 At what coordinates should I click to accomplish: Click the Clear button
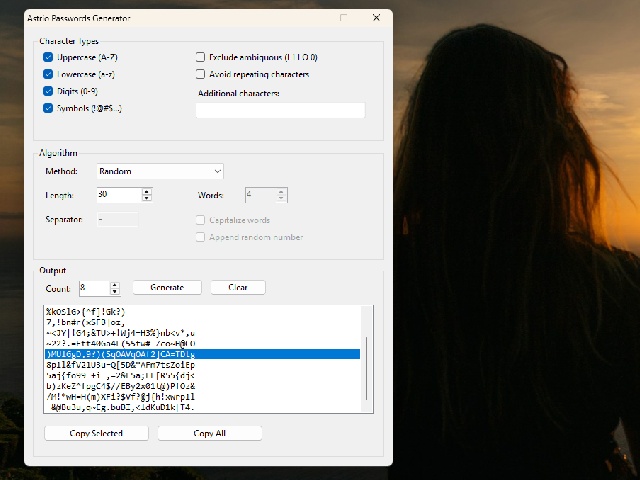coord(238,287)
